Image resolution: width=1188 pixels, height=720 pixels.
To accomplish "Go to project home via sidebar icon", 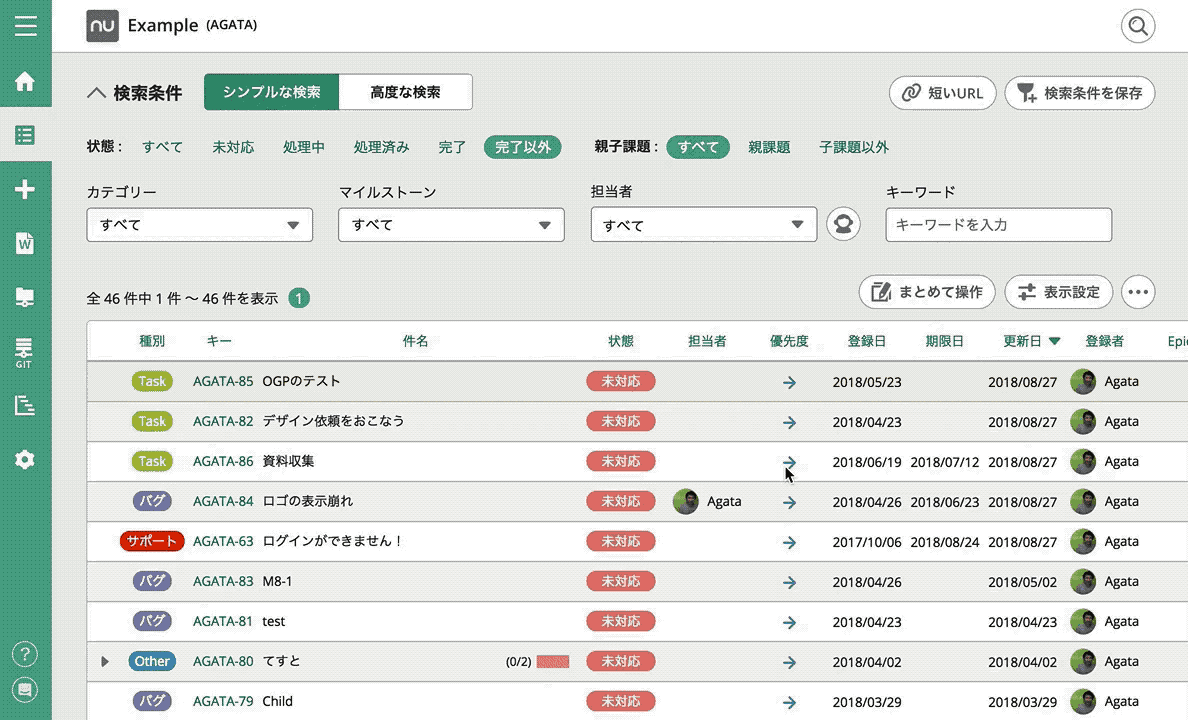I will point(25,81).
